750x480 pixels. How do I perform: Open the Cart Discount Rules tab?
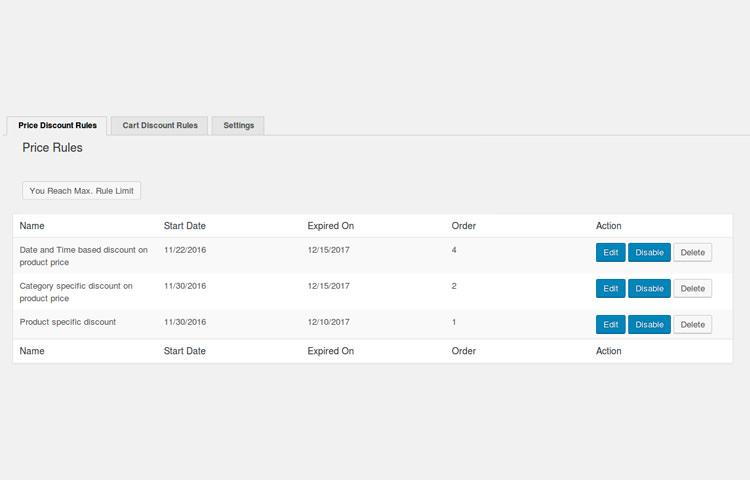pos(160,126)
